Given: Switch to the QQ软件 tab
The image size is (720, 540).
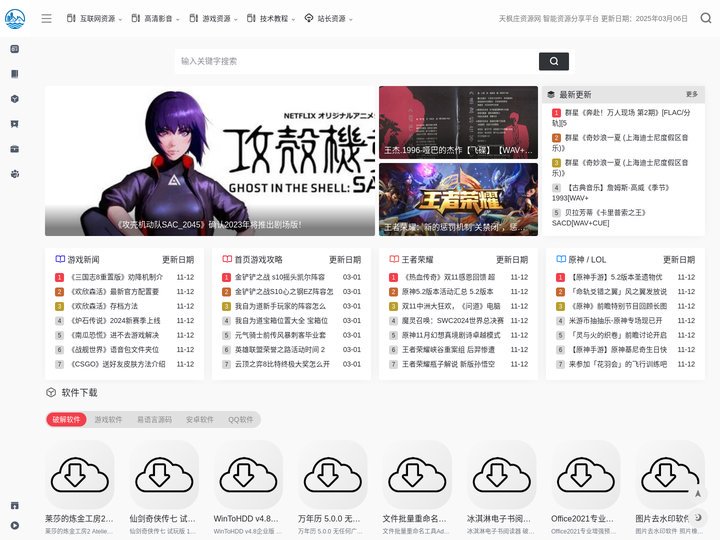Looking at the screenshot, I should pyautogui.click(x=241, y=419).
